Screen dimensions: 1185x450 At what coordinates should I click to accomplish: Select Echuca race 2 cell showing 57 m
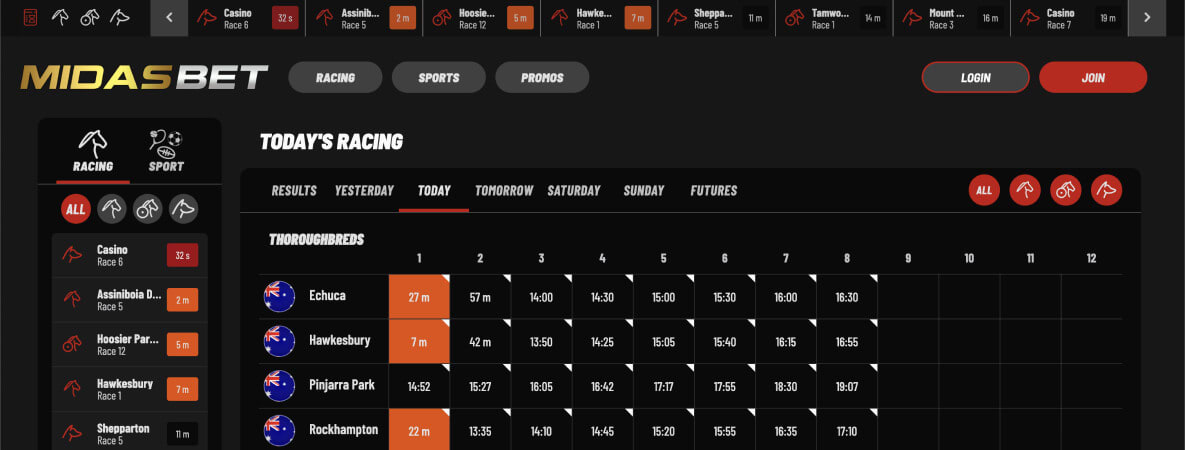click(481, 296)
